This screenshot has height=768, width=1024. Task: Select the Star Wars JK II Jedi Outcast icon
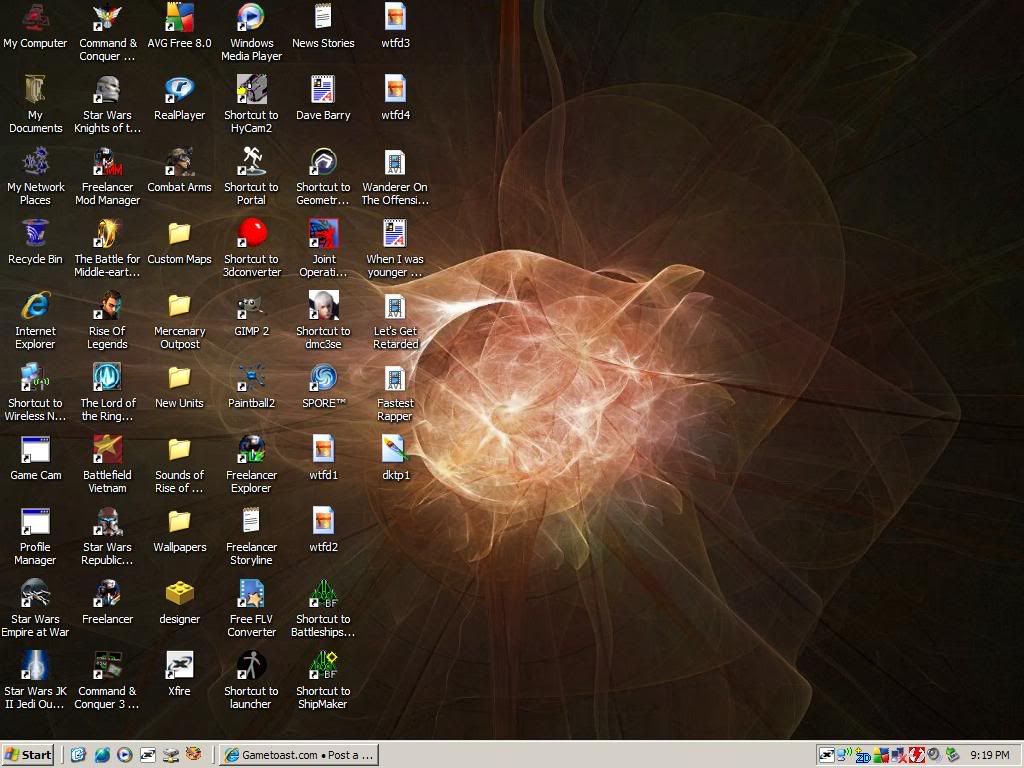[35, 665]
